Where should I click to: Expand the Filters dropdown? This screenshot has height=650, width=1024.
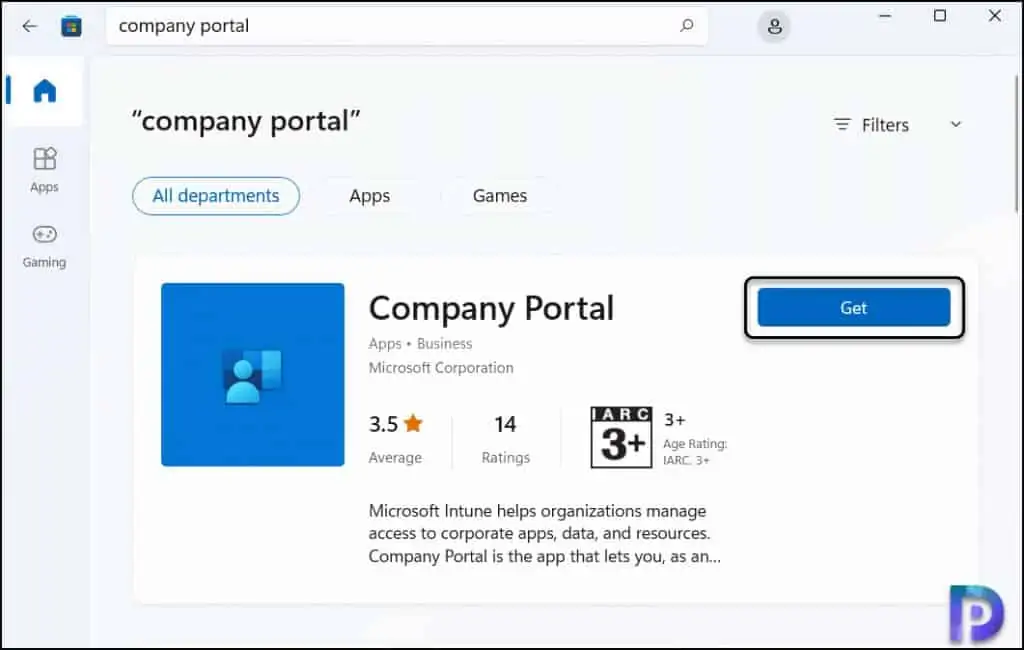click(x=898, y=125)
